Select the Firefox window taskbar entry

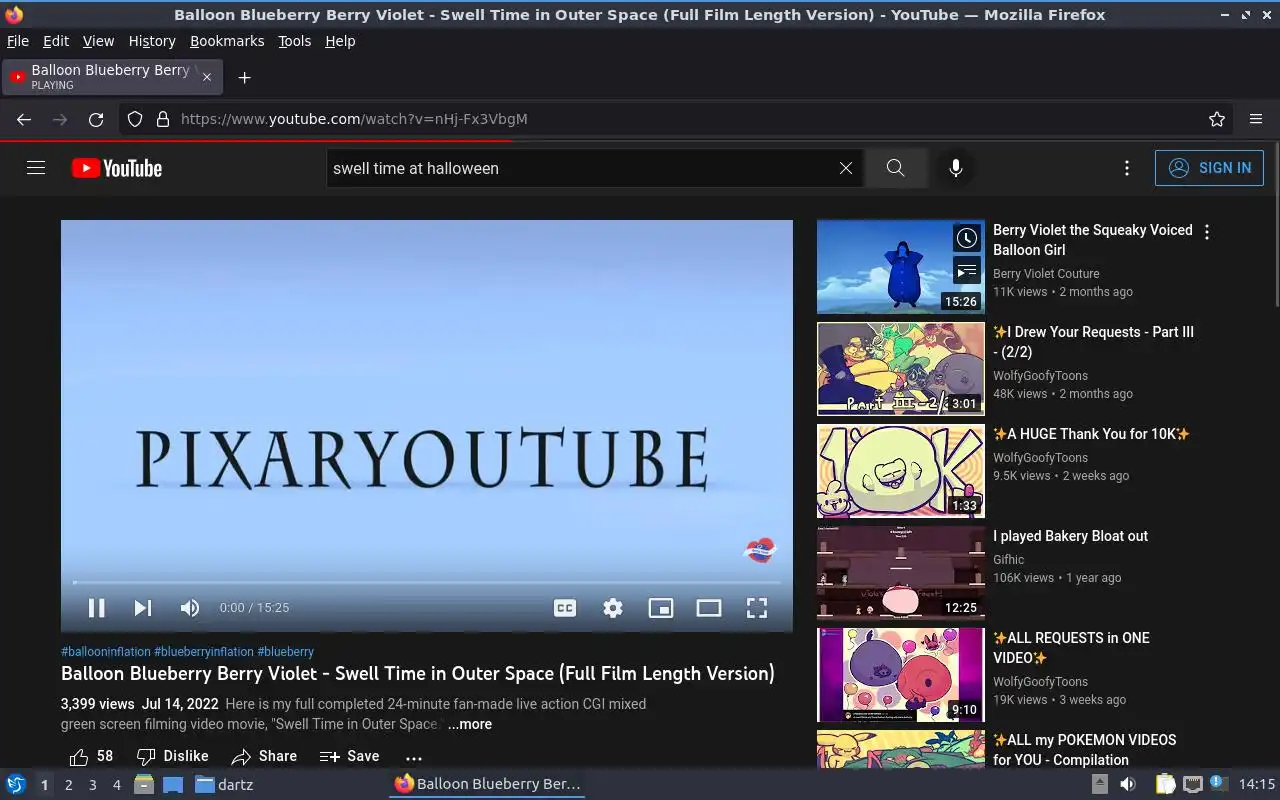pyautogui.click(x=487, y=784)
